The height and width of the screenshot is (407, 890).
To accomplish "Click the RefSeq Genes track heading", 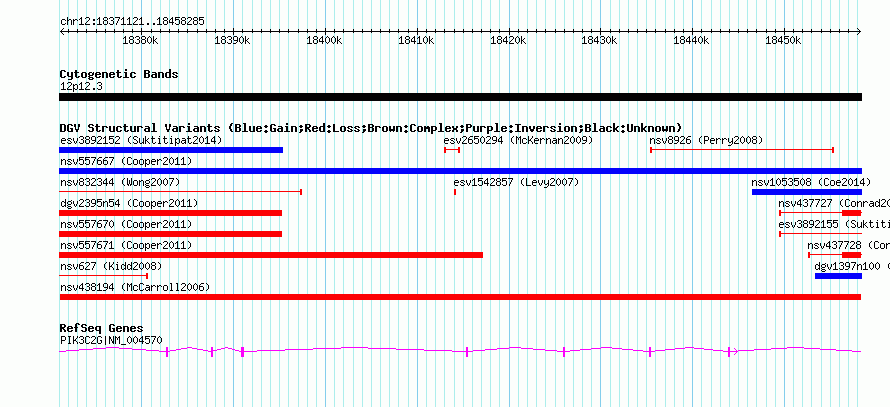I will pyautogui.click(x=101, y=328).
